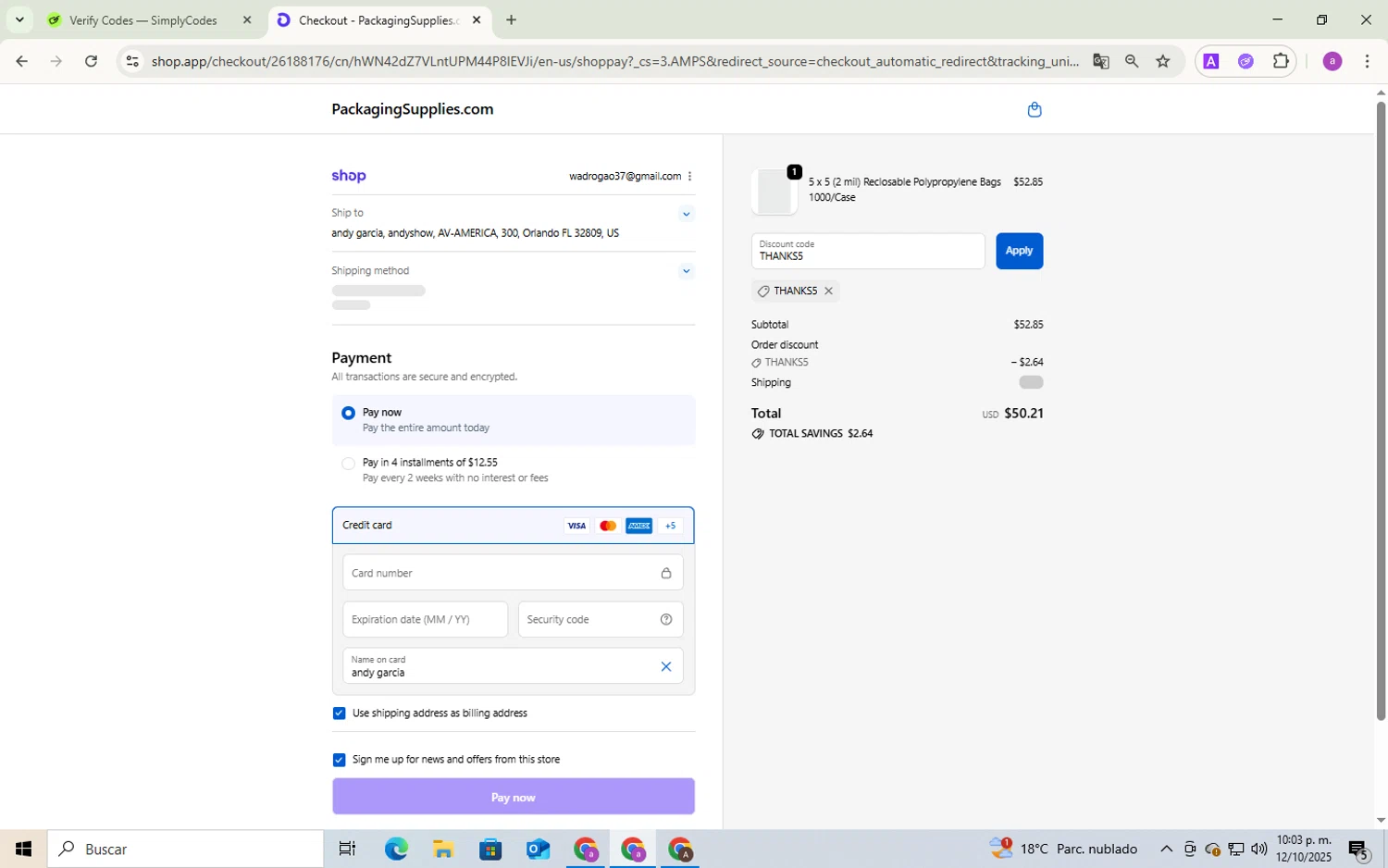This screenshot has width=1388, height=868.
Task: Expand the Shipping method section
Action: tap(686, 271)
